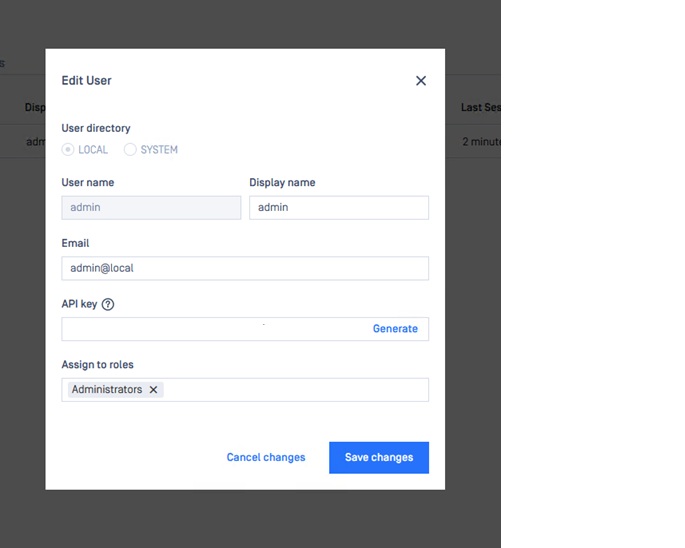The width and height of the screenshot is (685, 548).
Task: Click the Edit User dialog title
Action: pos(86,80)
